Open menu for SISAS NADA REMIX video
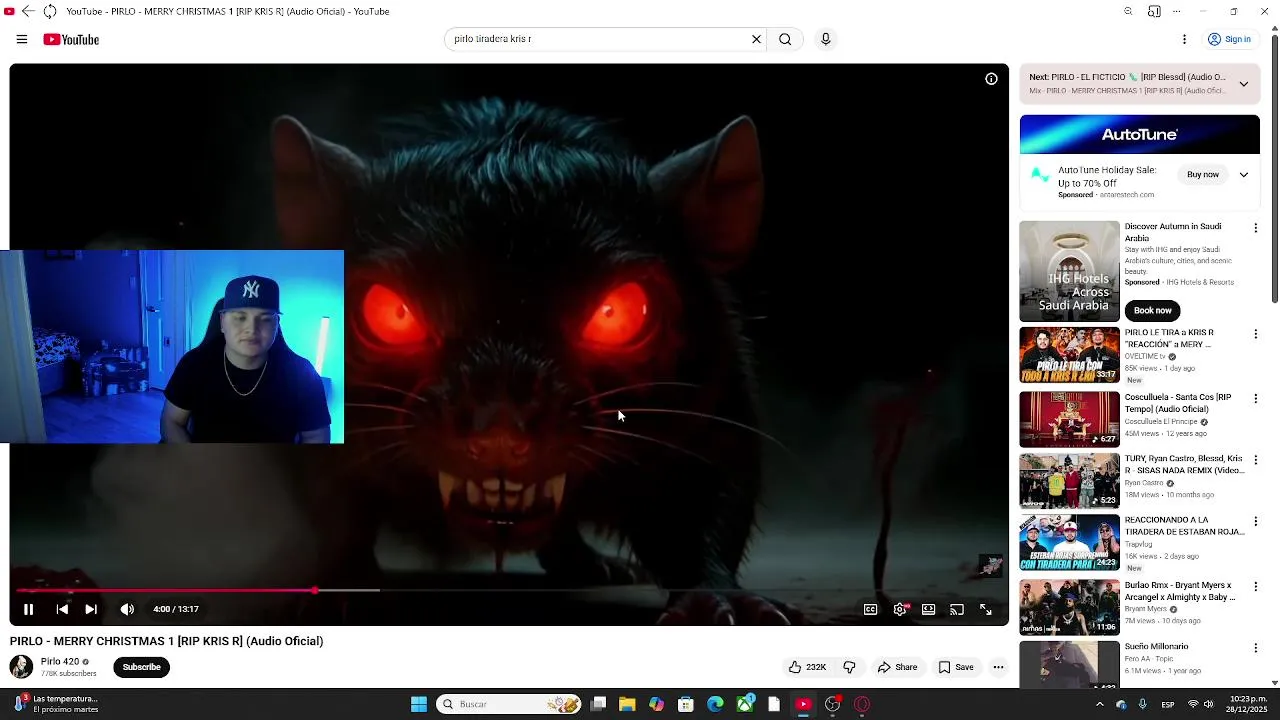This screenshot has width=1280, height=720. point(1256,460)
